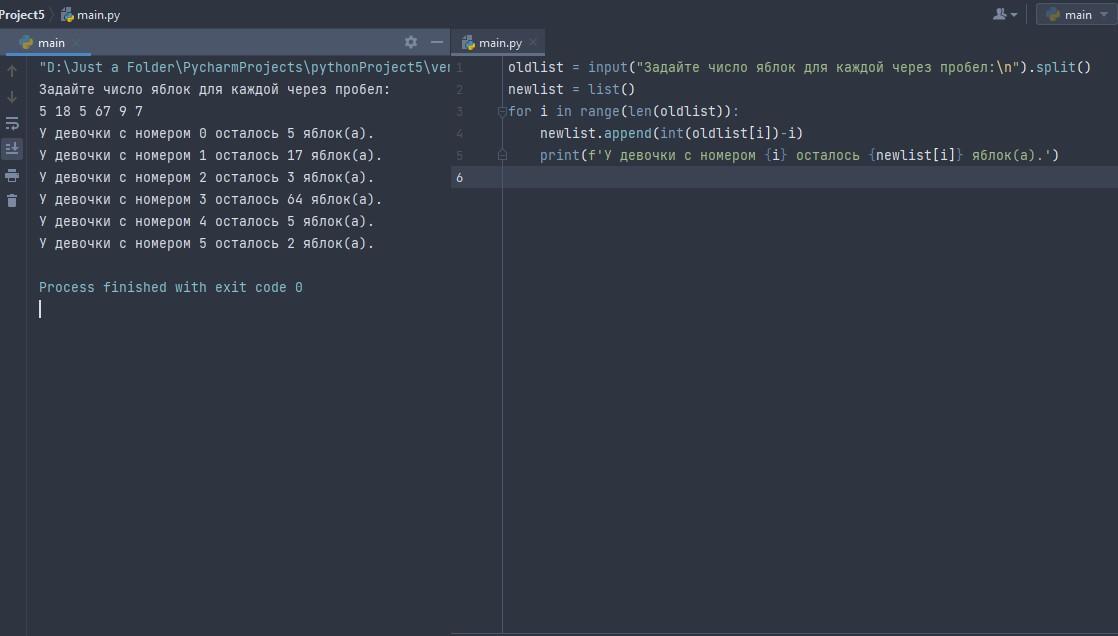Open the main run configuration dropdown
1118x636 pixels.
tap(1076, 14)
